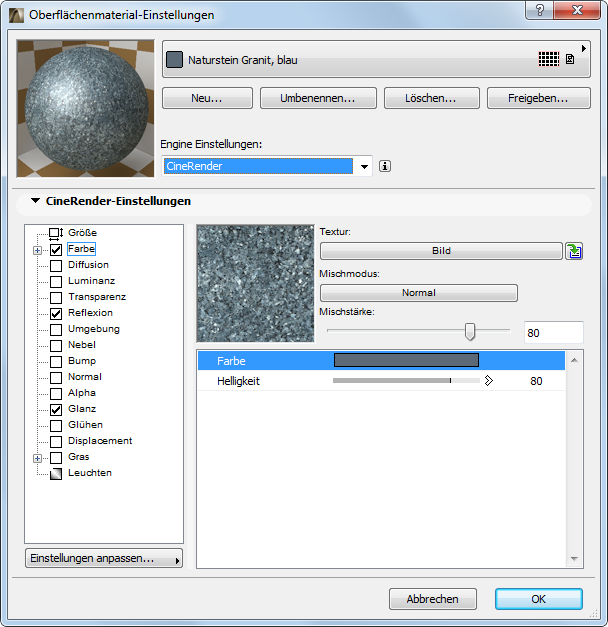This screenshot has height=627, width=608.
Task: Click the help question mark button
Action: [x=540, y=10]
